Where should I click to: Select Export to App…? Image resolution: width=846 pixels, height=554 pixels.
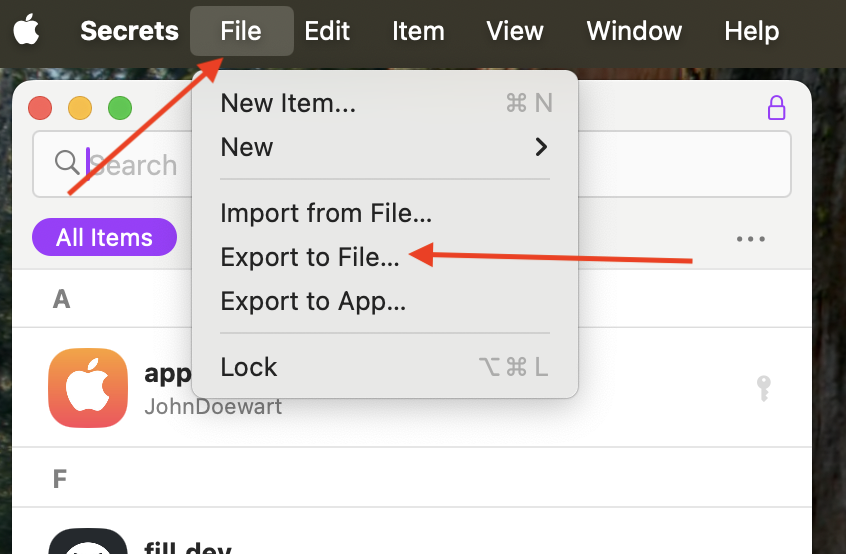coord(385,301)
